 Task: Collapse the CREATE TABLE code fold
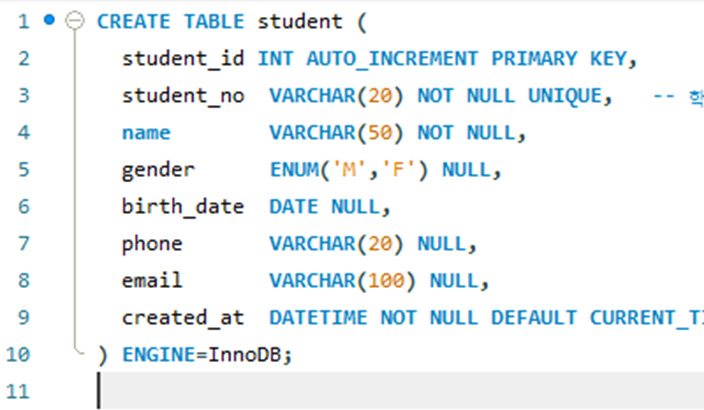coord(71,21)
